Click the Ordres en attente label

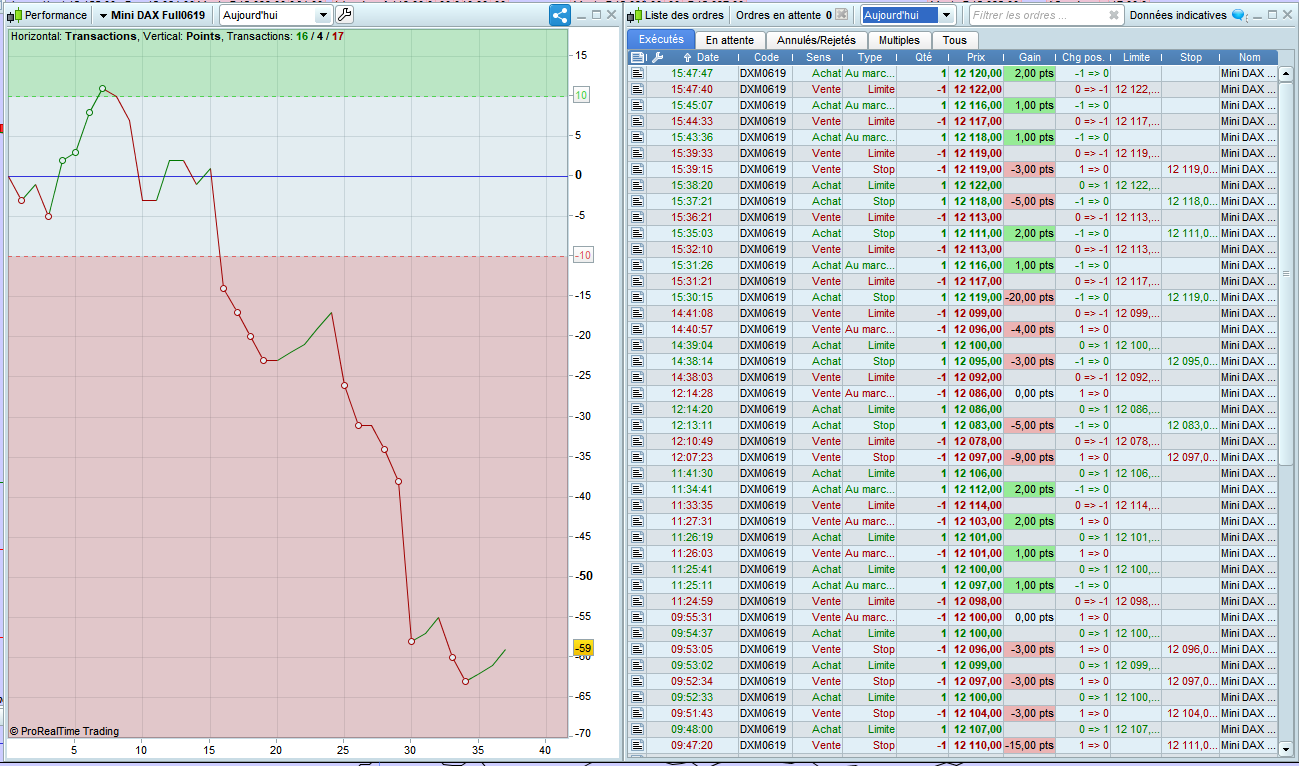778,15
